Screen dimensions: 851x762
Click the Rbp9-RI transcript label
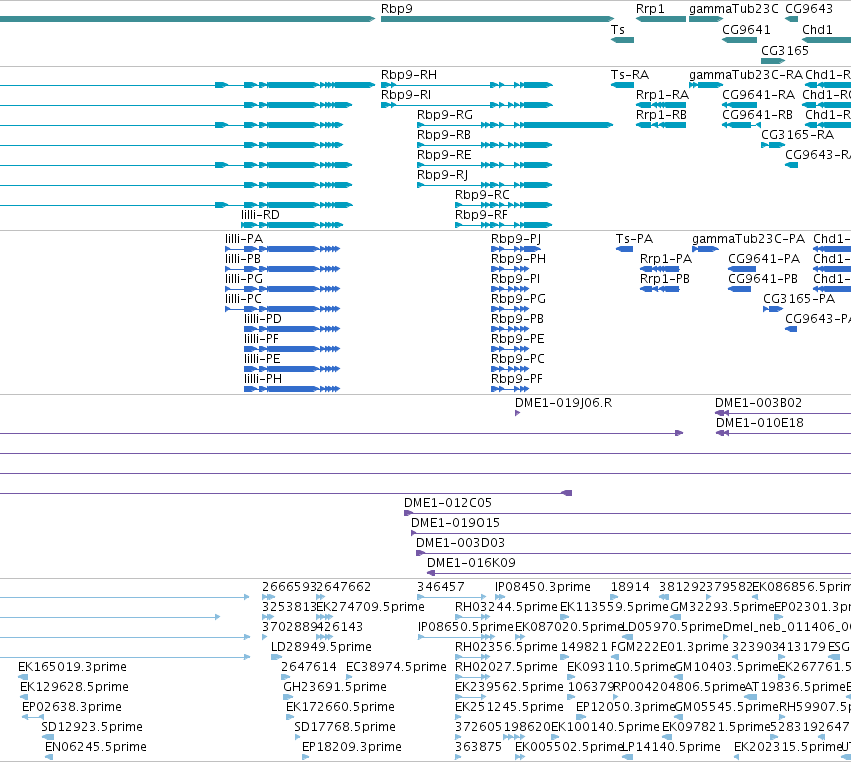click(x=406, y=94)
